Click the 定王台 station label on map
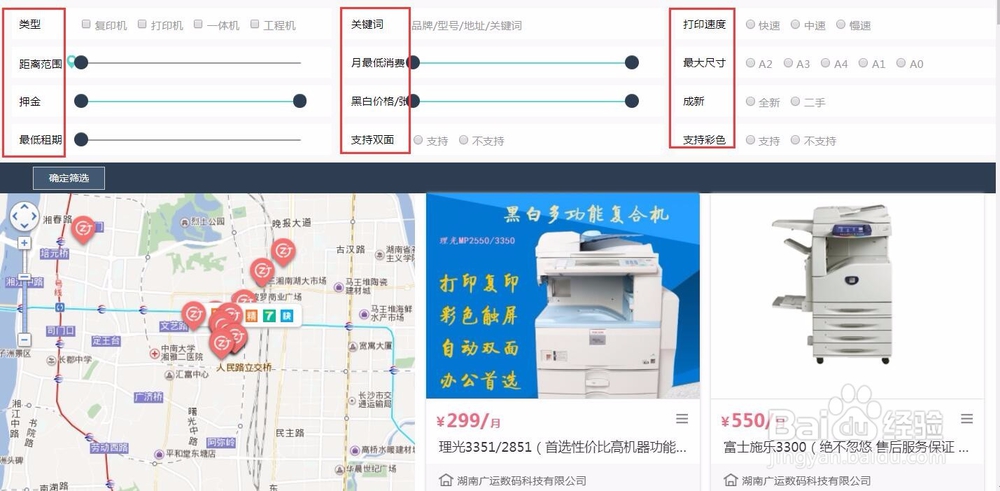 (106, 341)
